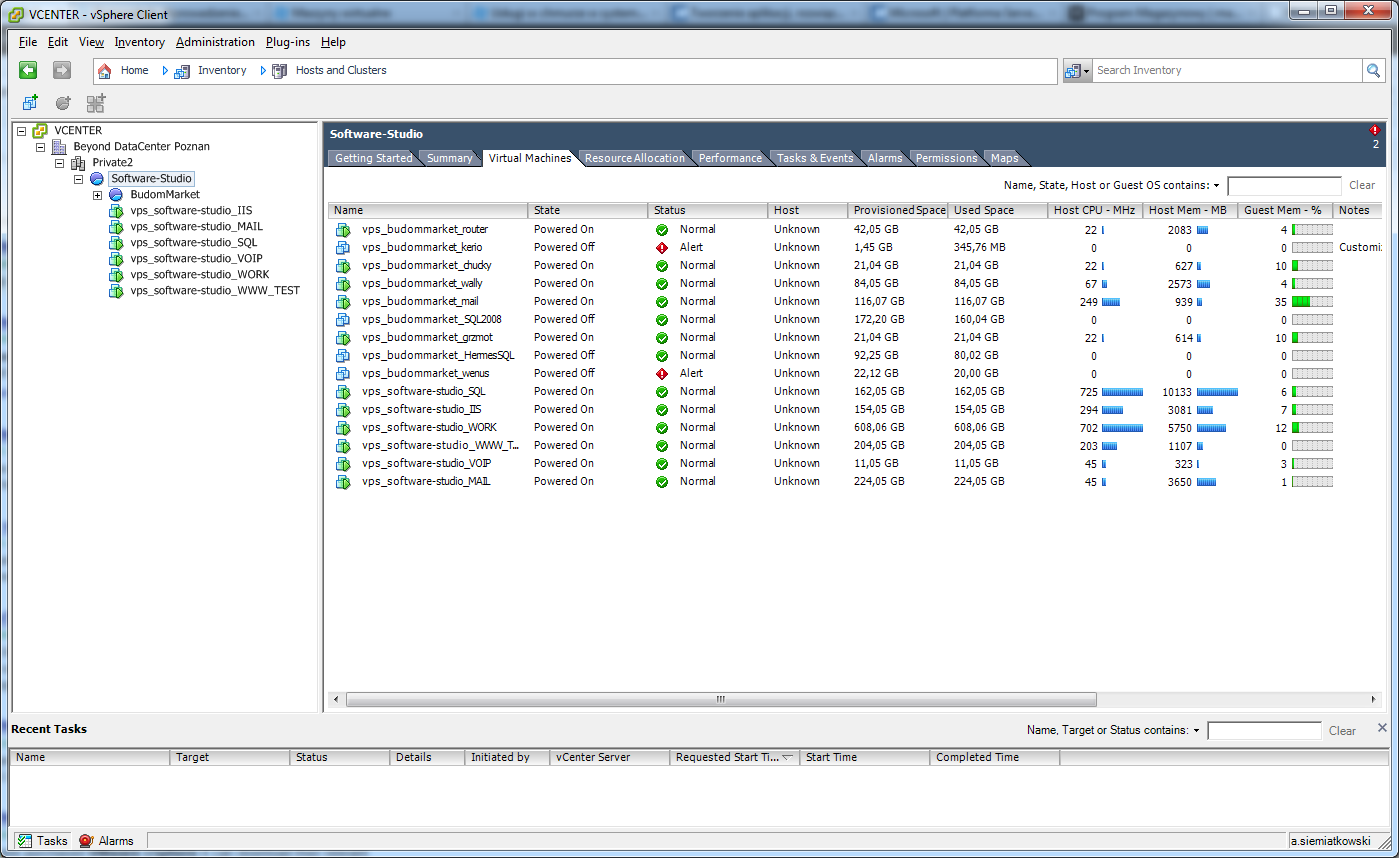Viewport: 1399px width, 858px height.
Task: Click the red alert status icon for vps_budommarket_kerio
Action: (661, 247)
